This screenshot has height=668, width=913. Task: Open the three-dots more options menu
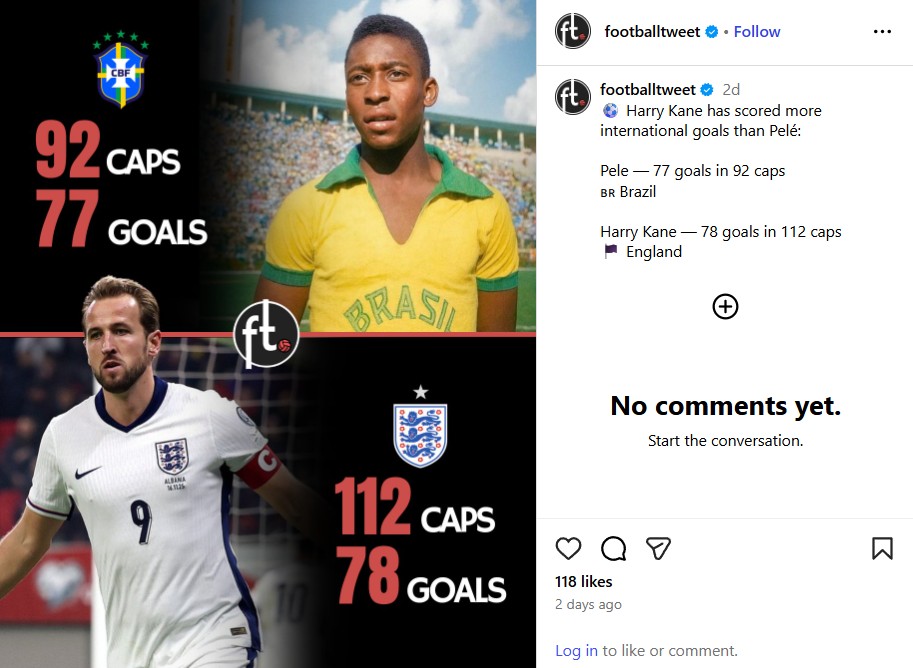pos(882,32)
